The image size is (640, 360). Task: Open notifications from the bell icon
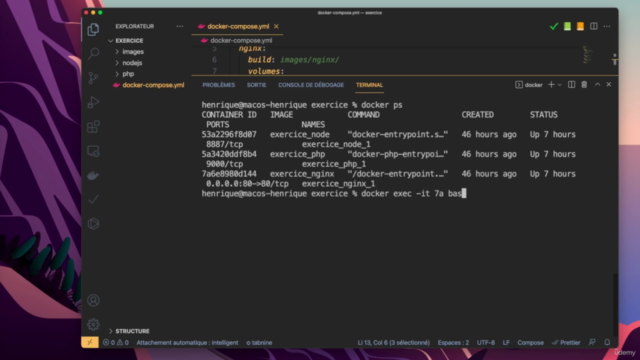coord(607,342)
